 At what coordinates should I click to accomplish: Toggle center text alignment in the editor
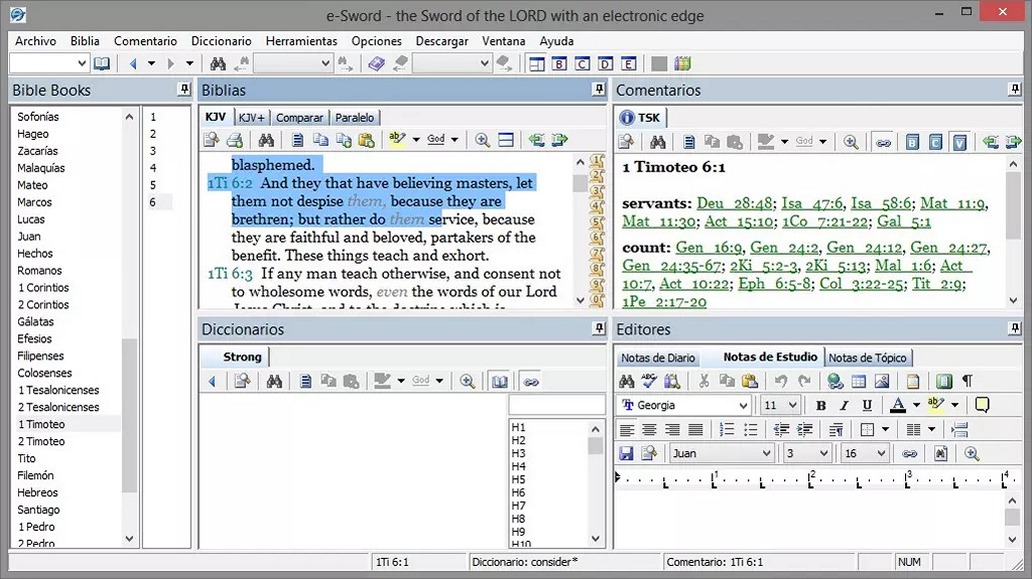click(x=650, y=430)
